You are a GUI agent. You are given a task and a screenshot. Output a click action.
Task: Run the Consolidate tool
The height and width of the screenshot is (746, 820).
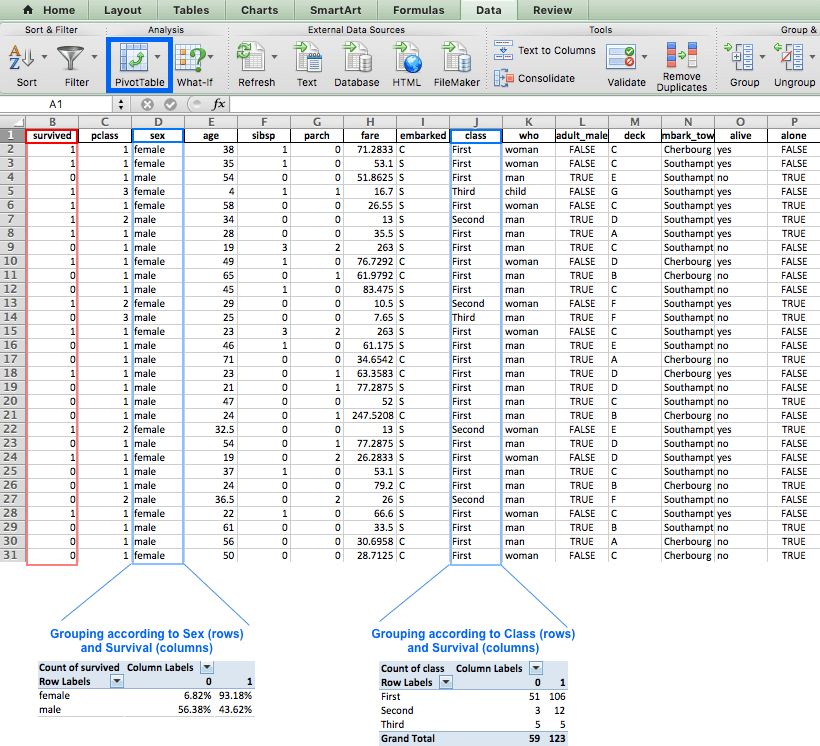(545, 78)
